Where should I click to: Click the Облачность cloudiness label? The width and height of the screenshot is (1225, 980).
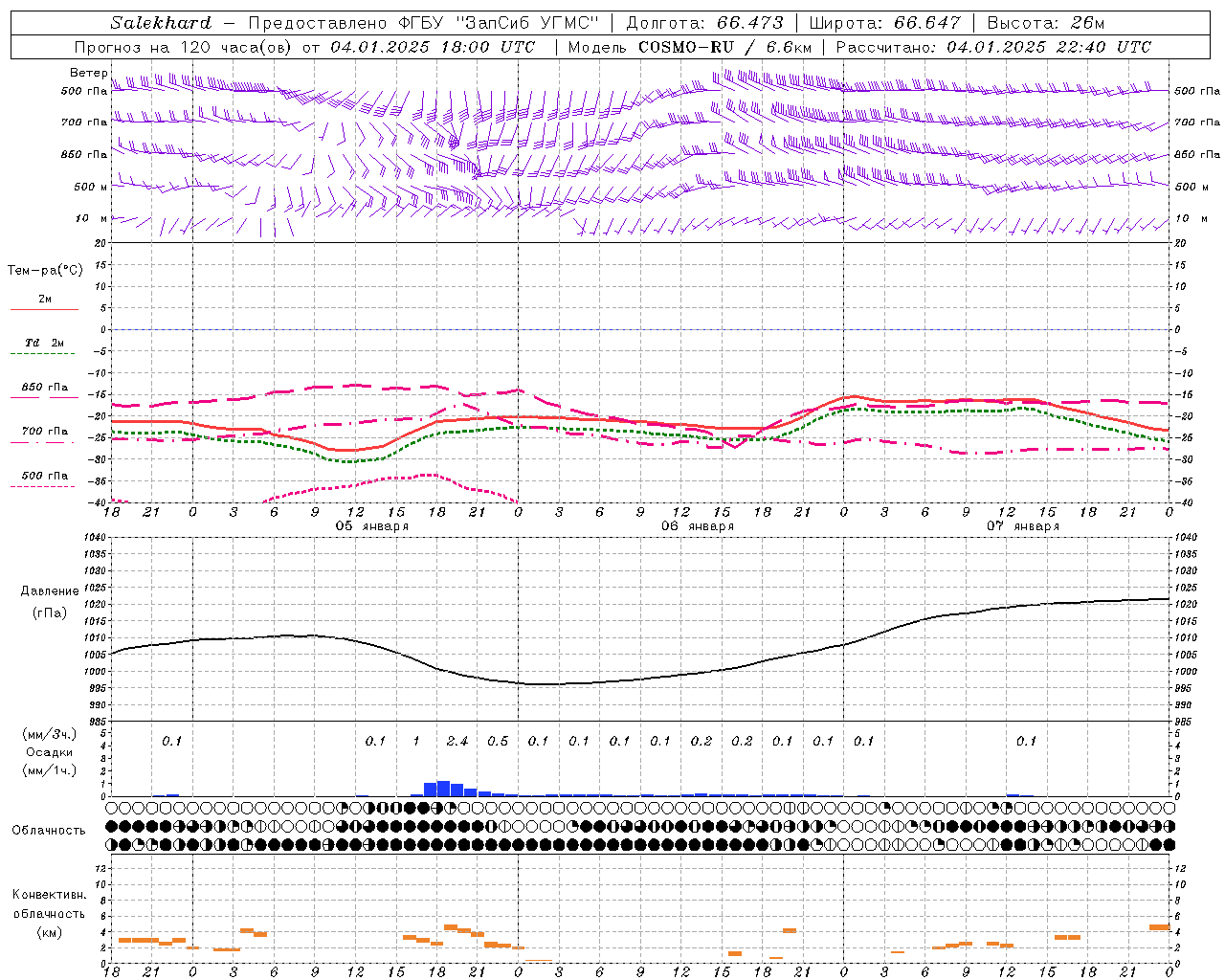(x=49, y=831)
